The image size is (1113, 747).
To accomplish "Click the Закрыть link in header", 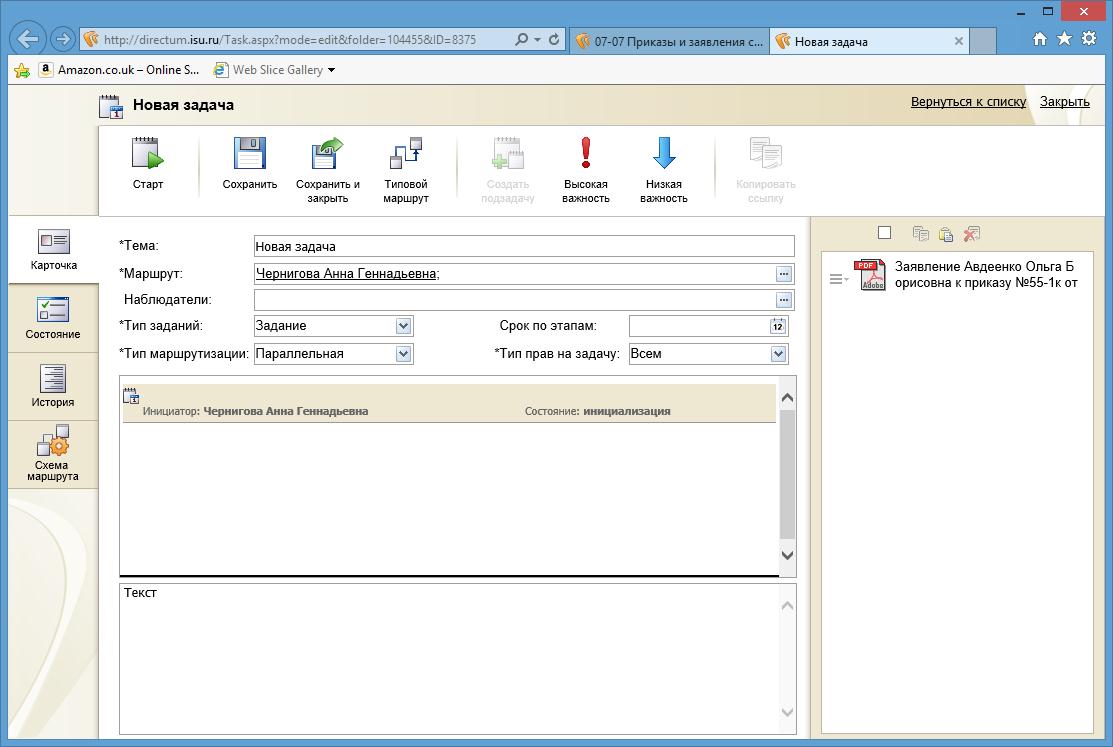I will pos(1064,102).
